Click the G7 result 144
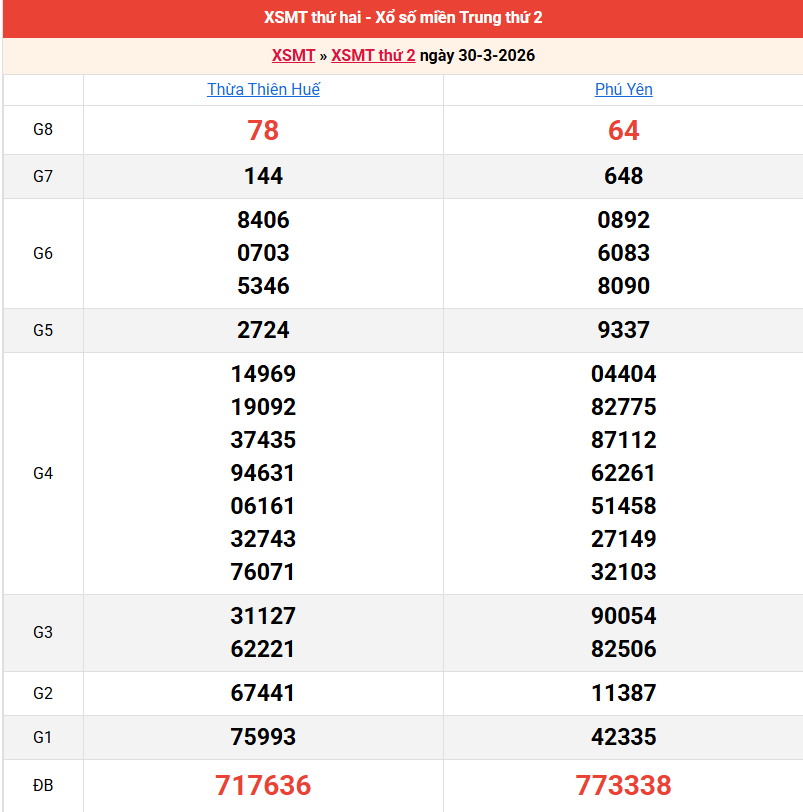The width and height of the screenshot is (803, 812). pyautogui.click(x=262, y=176)
